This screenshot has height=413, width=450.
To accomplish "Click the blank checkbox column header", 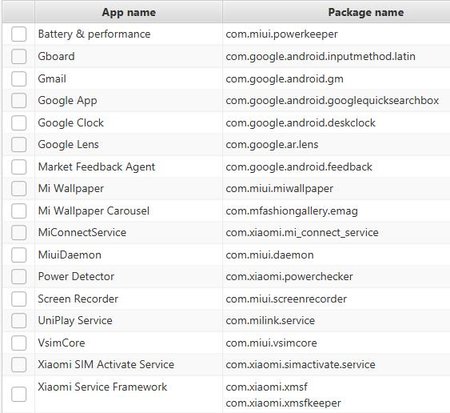I will click(x=18, y=12).
